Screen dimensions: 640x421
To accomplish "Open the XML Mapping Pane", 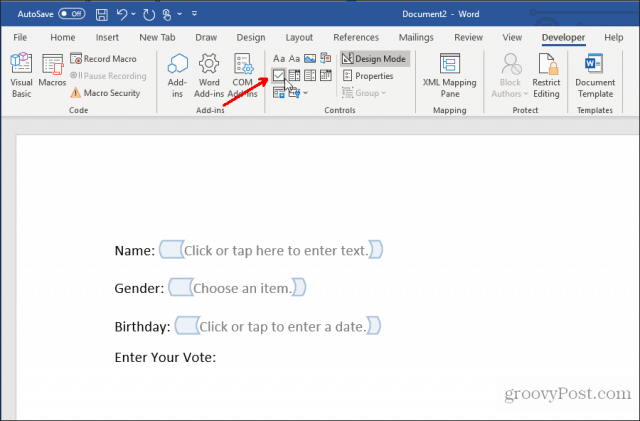I will [x=449, y=76].
